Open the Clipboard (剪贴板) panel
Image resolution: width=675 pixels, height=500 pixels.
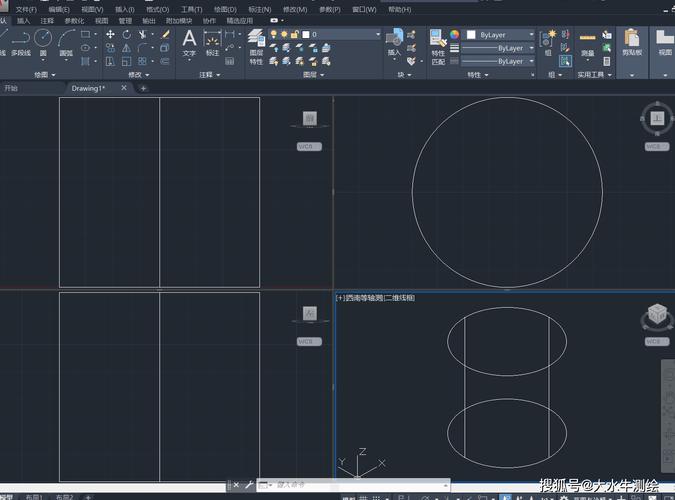pos(631,42)
